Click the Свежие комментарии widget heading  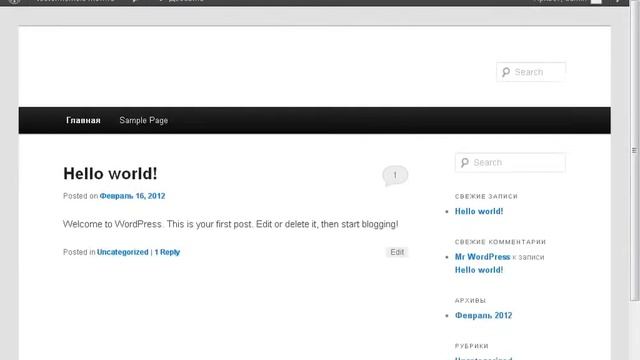click(x=500, y=242)
